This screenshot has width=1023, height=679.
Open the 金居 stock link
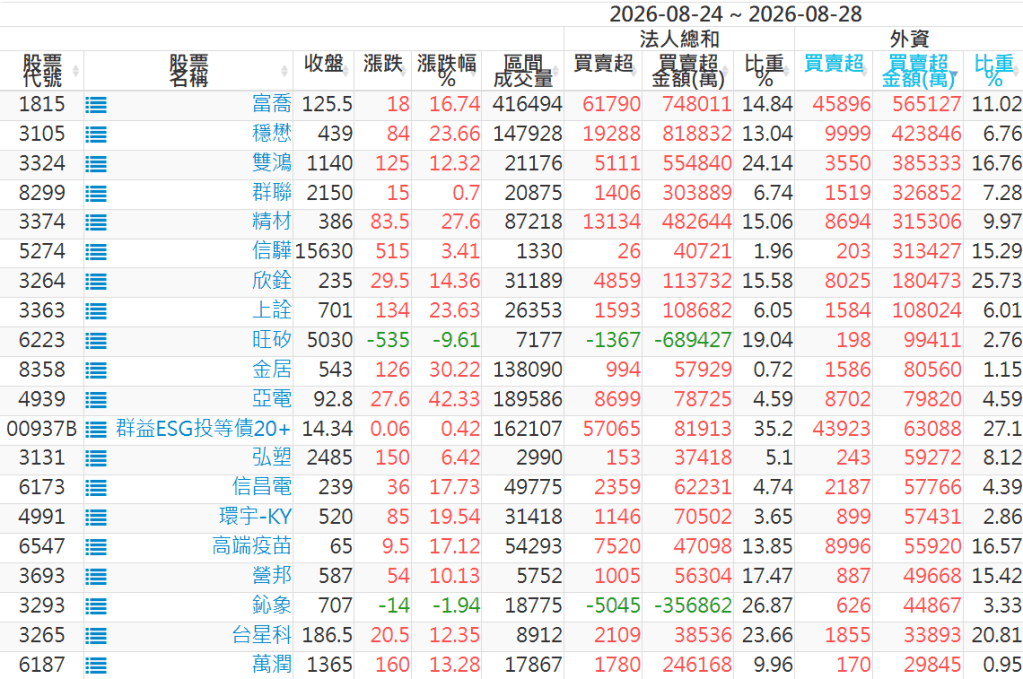pyautogui.click(x=271, y=369)
